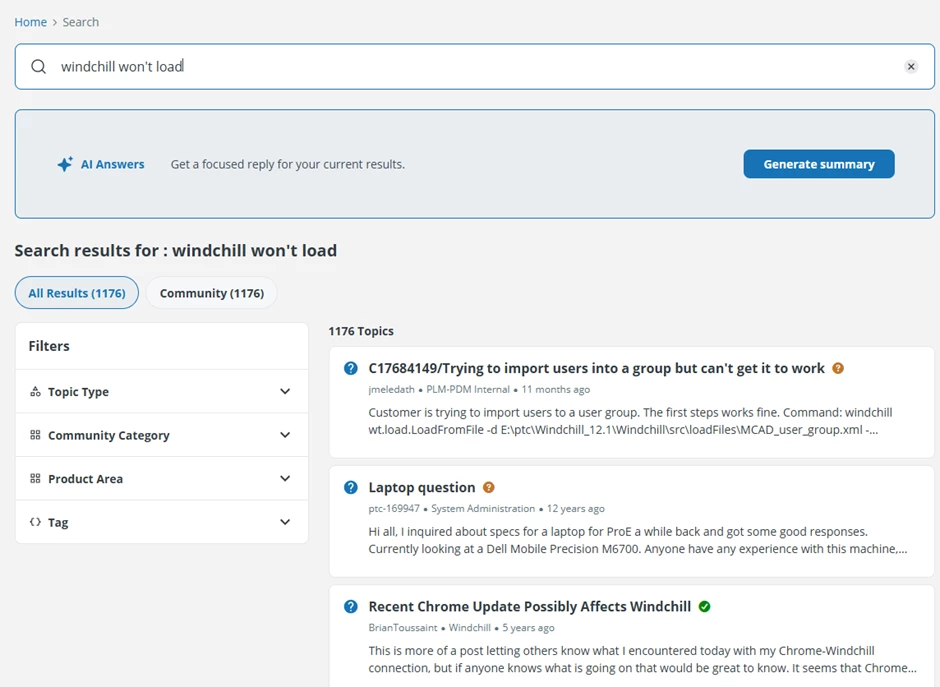
Task: Click the '11 months ago' timestamp
Action: (556, 390)
